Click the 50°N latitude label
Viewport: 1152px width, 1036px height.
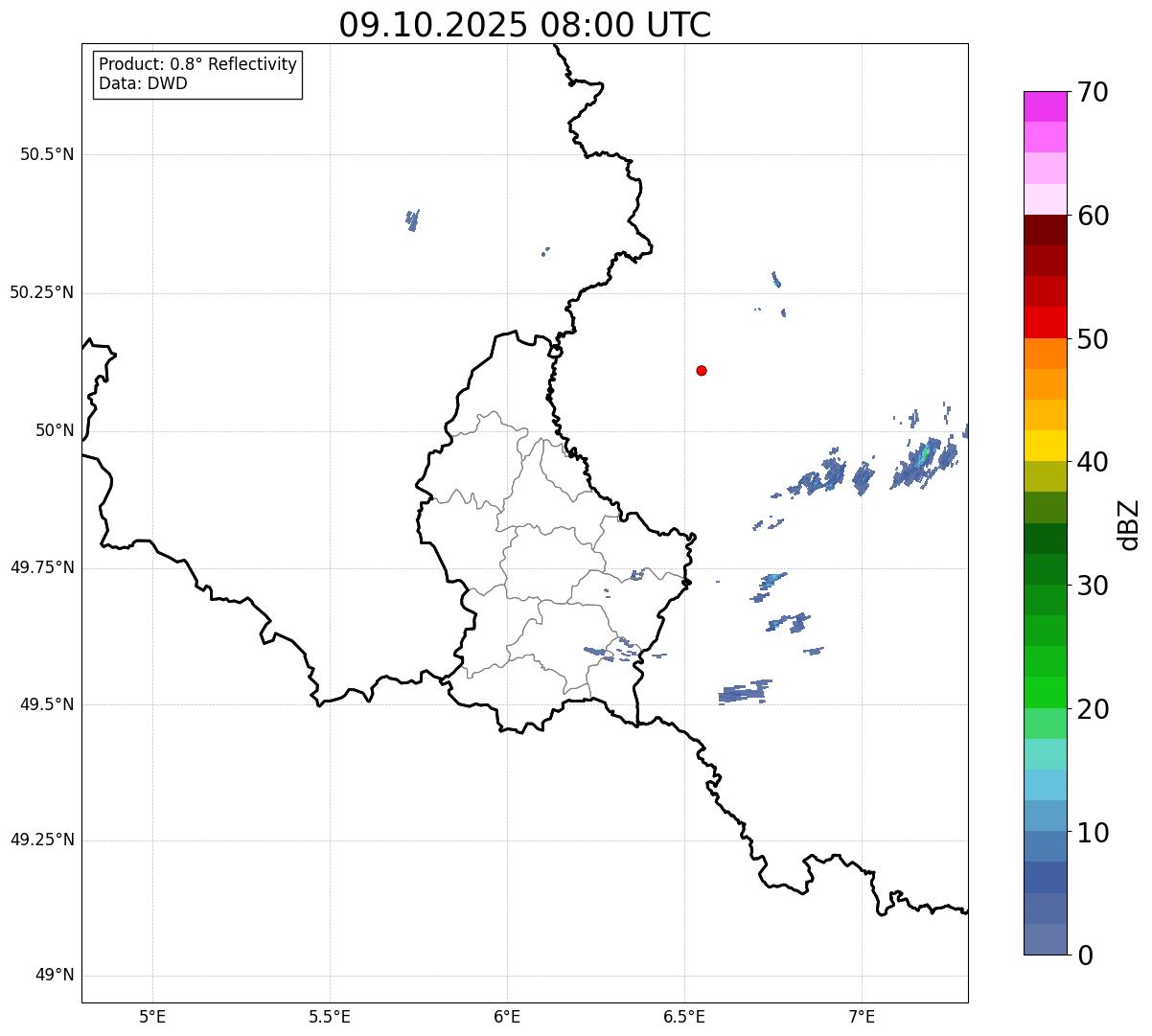tap(55, 430)
